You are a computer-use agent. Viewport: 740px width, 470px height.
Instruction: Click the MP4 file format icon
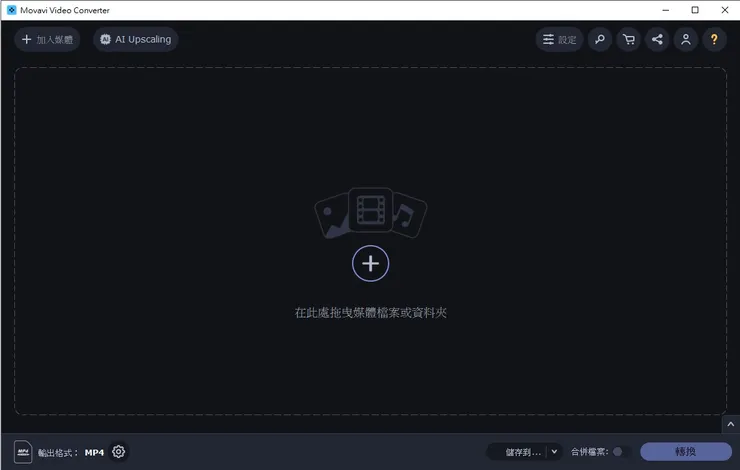(23, 452)
